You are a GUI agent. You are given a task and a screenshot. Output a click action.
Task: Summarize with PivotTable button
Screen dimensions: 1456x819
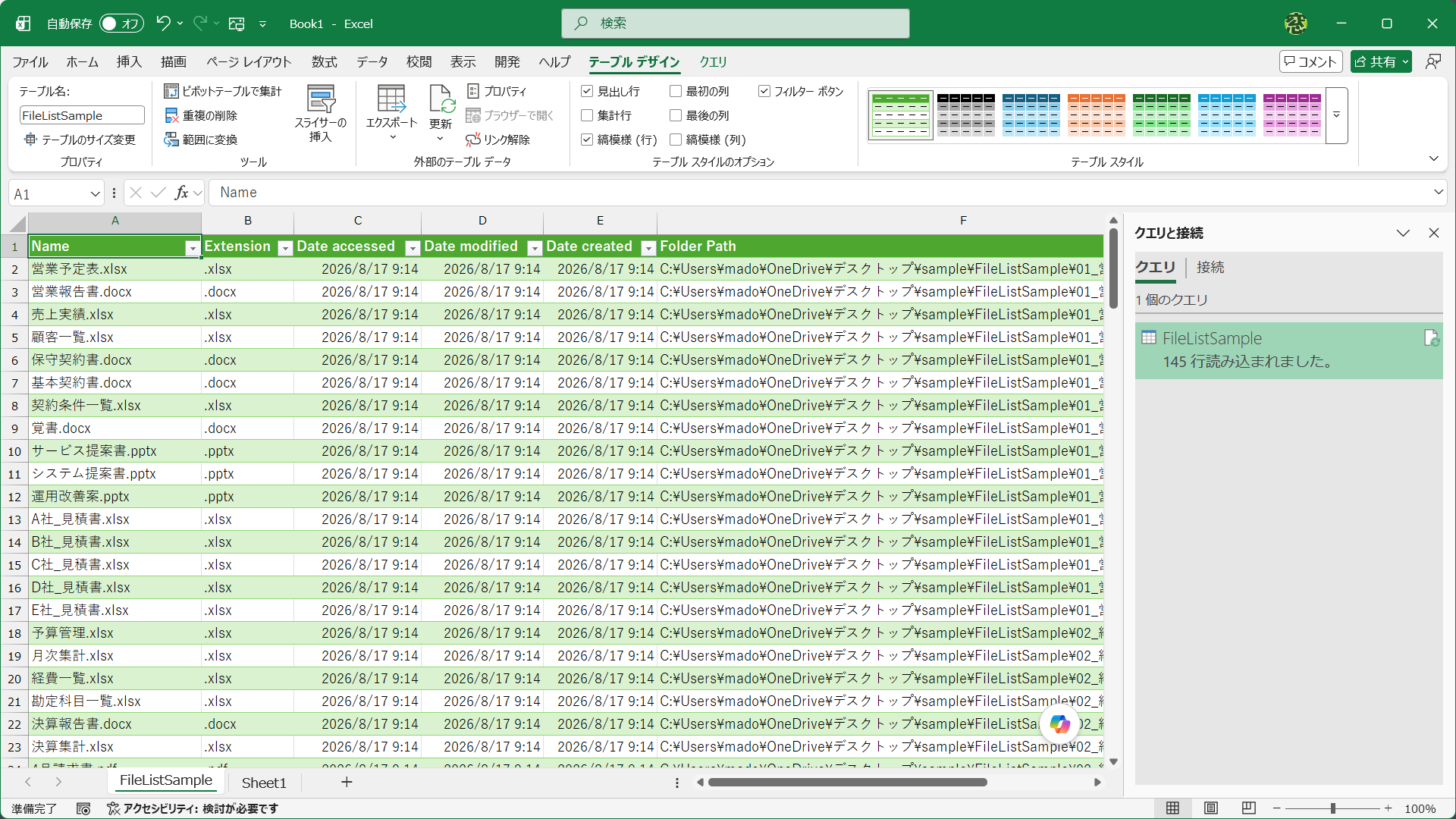(223, 91)
